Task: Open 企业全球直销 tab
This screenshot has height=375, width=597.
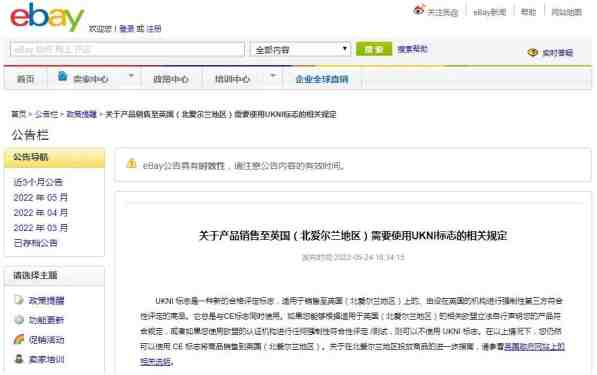Action: point(322,79)
